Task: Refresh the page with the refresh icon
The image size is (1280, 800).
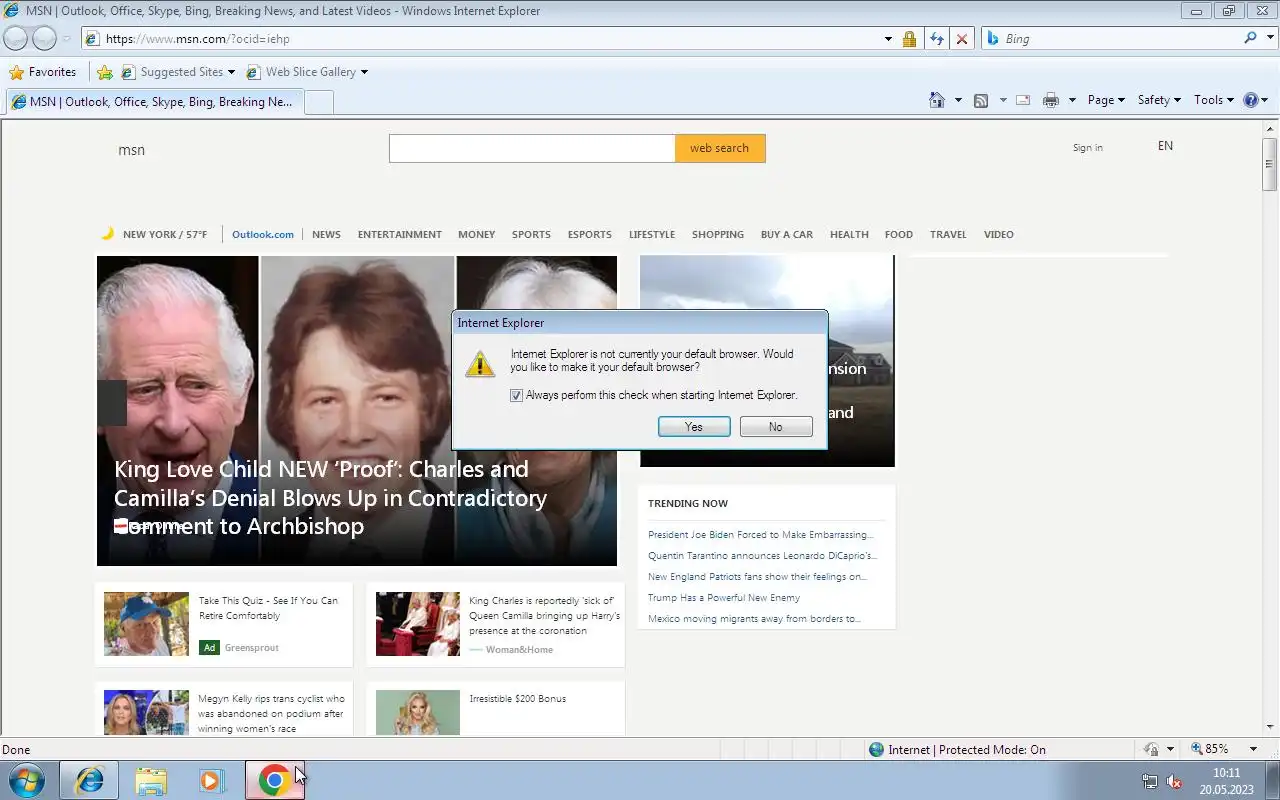Action: (x=936, y=38)
